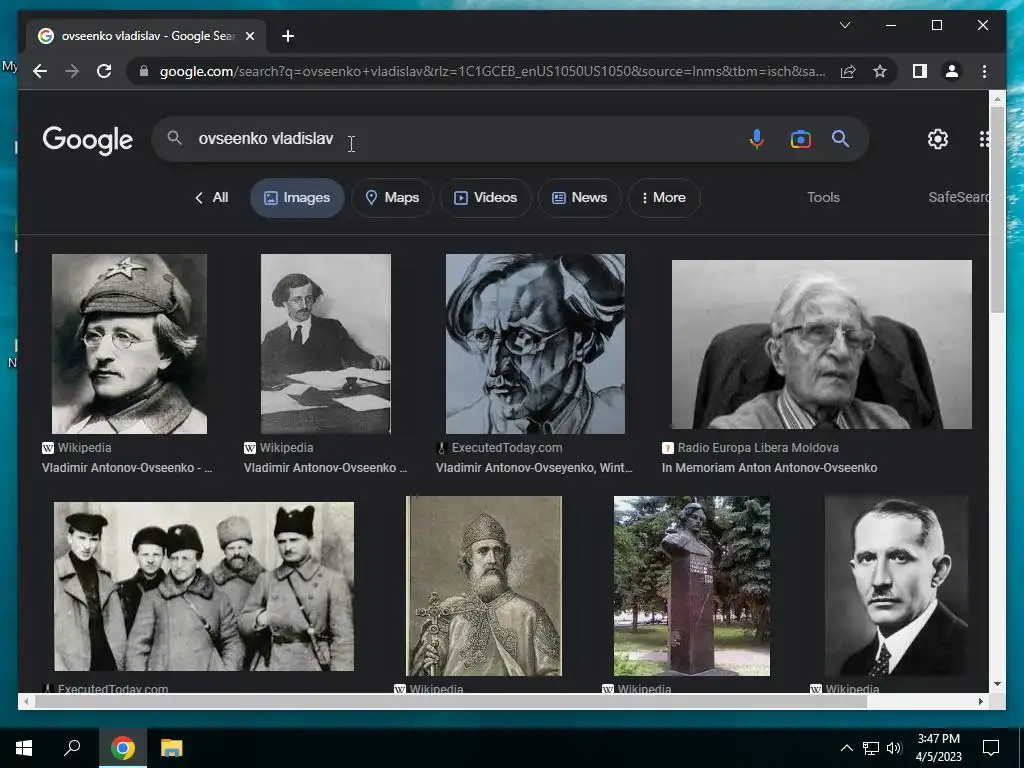Search by image with Google Lens
Image resolution: width=1024 pixels, height=768 pixels.
coord(801,139)
